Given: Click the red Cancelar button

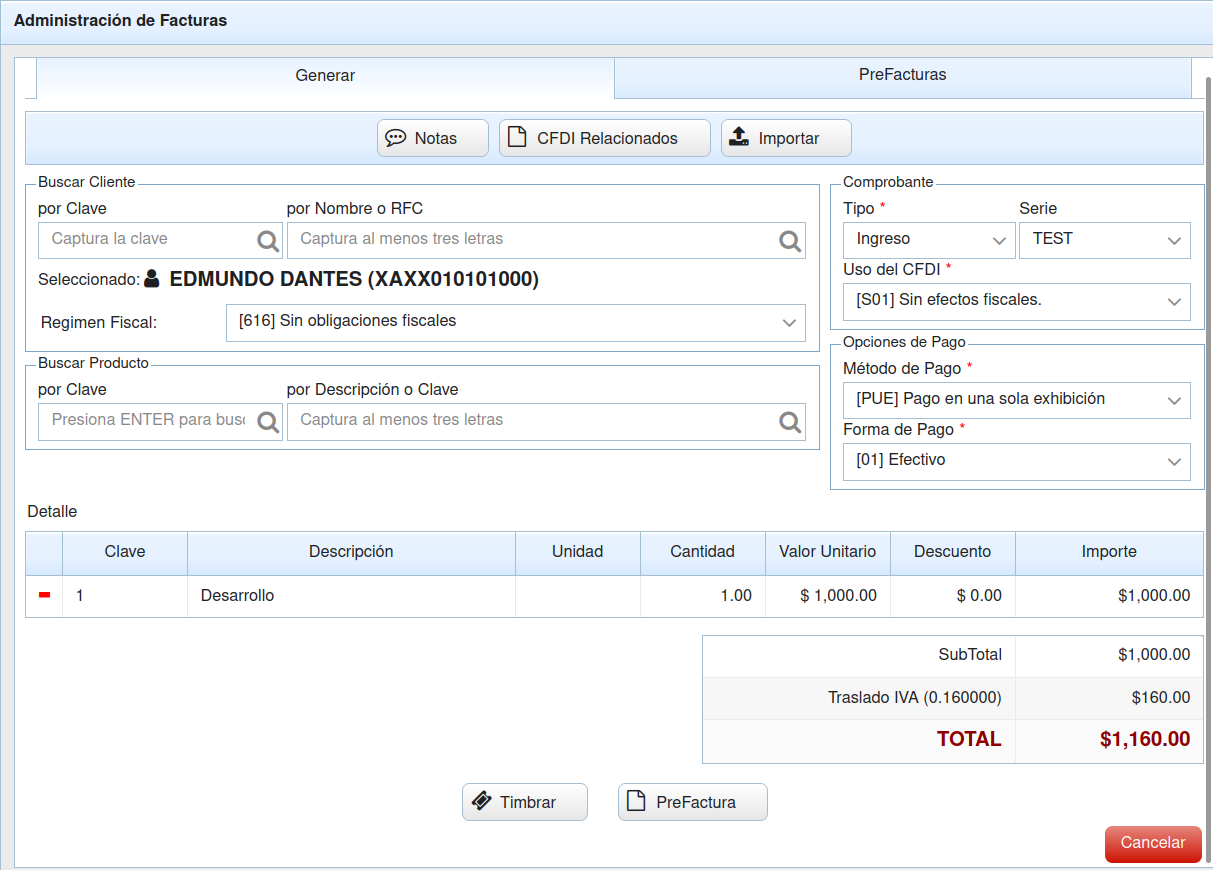Looking at the screenshot, I should tap(1152, 843).
